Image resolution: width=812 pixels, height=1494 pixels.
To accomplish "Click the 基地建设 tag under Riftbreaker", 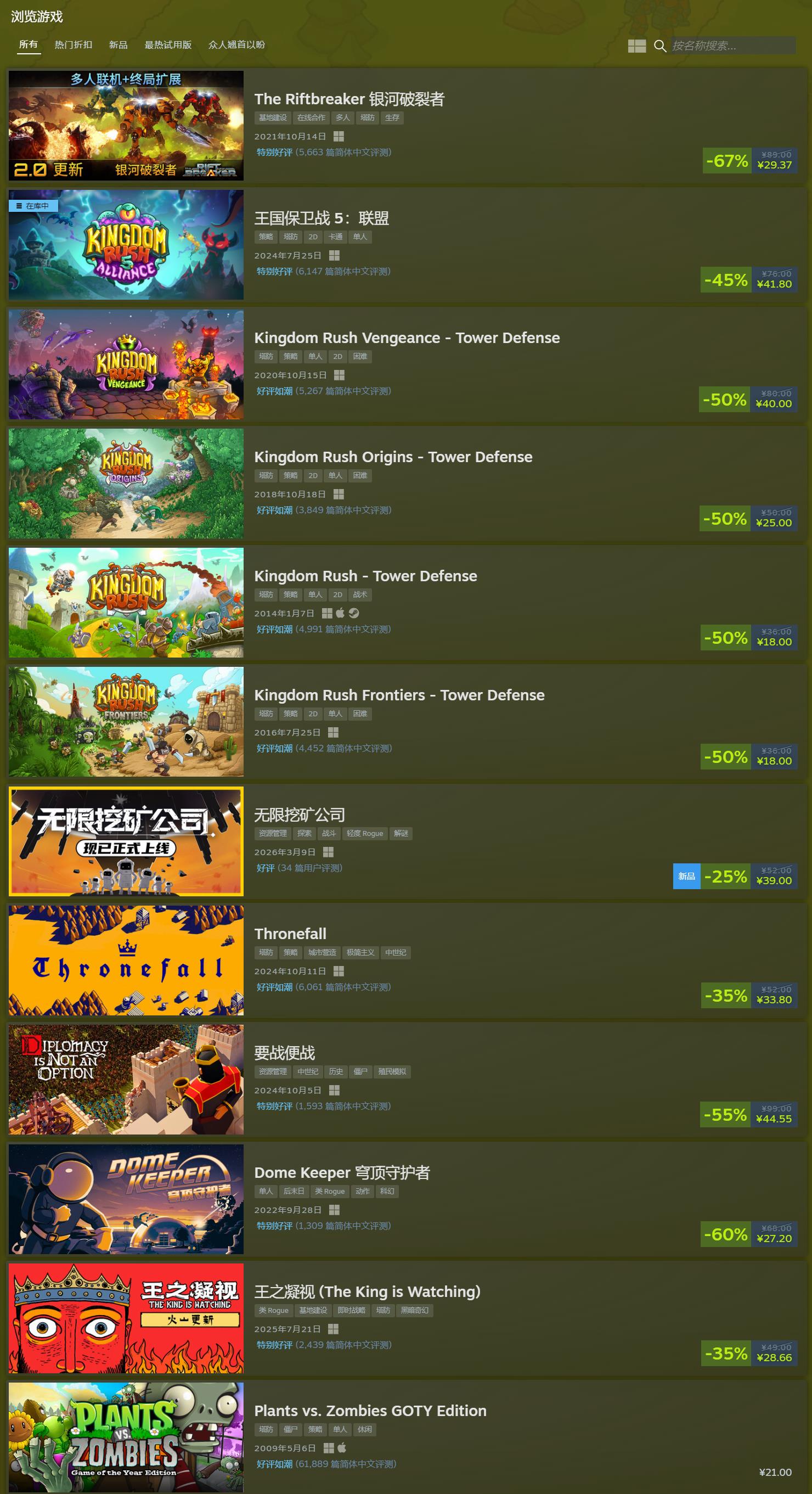I will (x=273, y=118).
